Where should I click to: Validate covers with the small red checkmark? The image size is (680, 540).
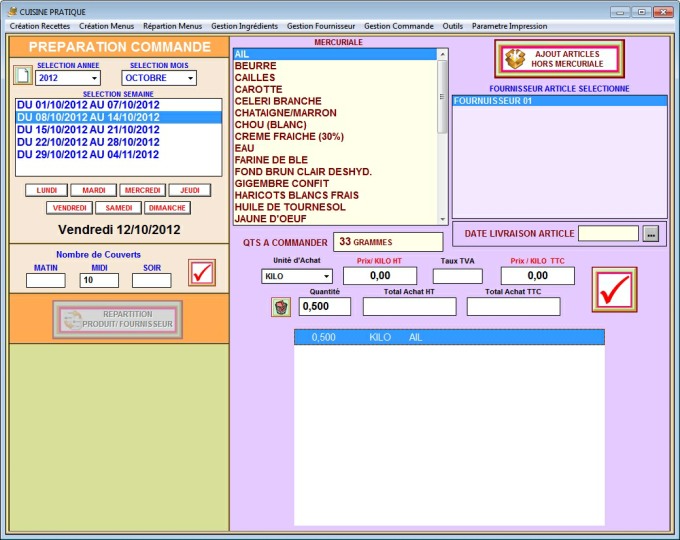(202, 272)
